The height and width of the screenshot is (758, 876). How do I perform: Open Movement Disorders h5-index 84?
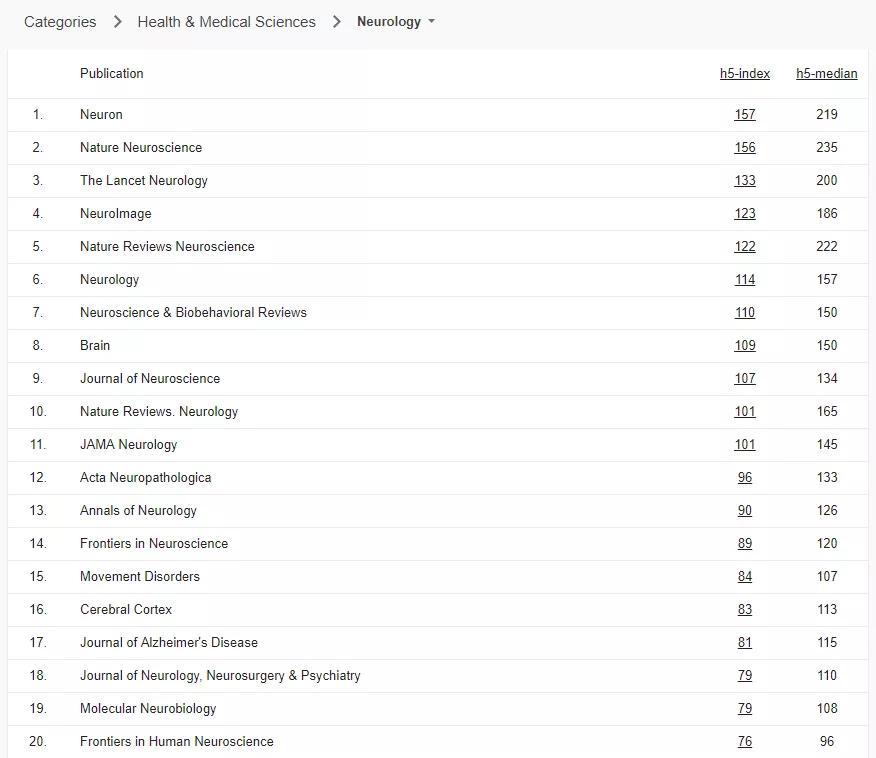pos(745,576)
